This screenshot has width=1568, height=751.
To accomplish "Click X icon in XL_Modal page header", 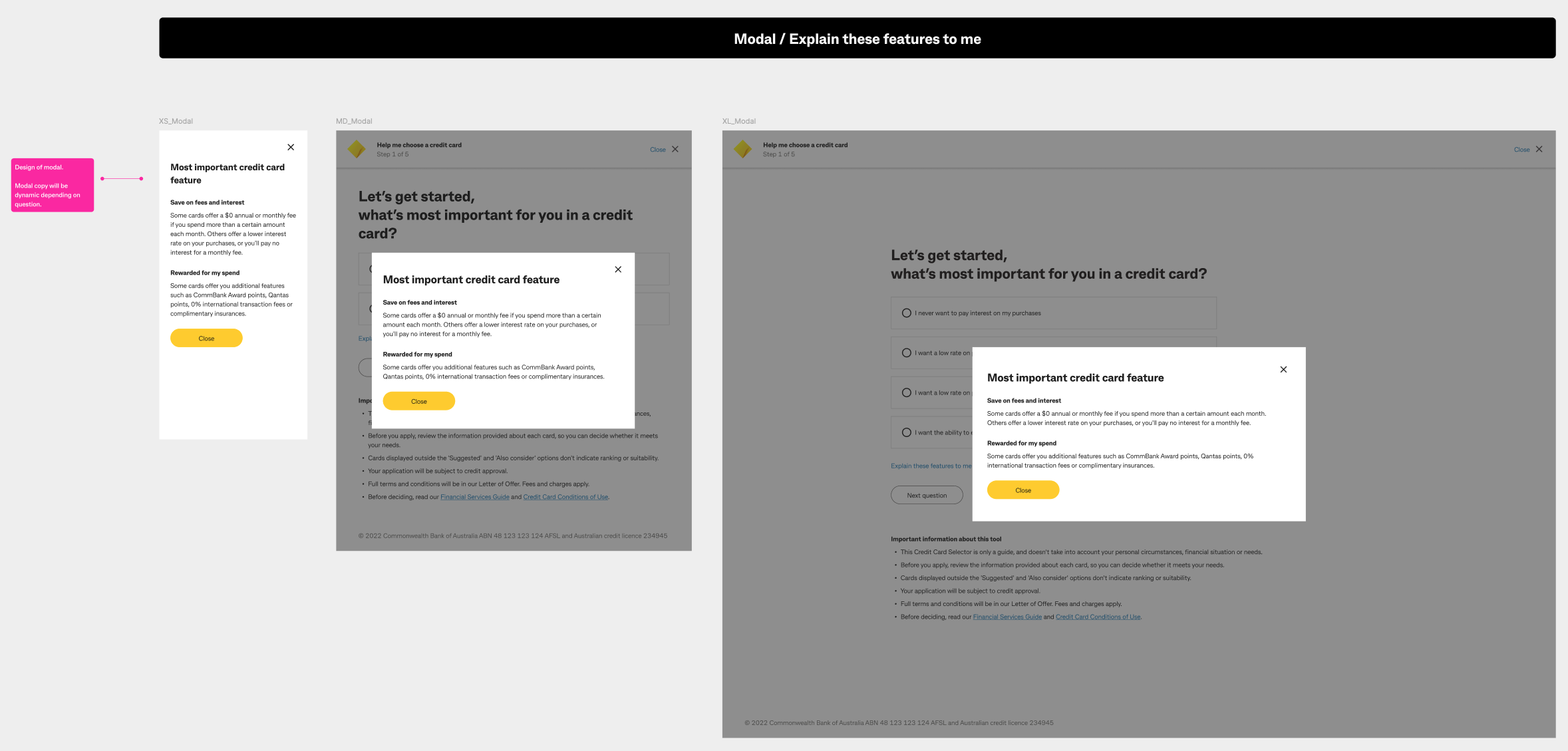I will pos(1539,149).
